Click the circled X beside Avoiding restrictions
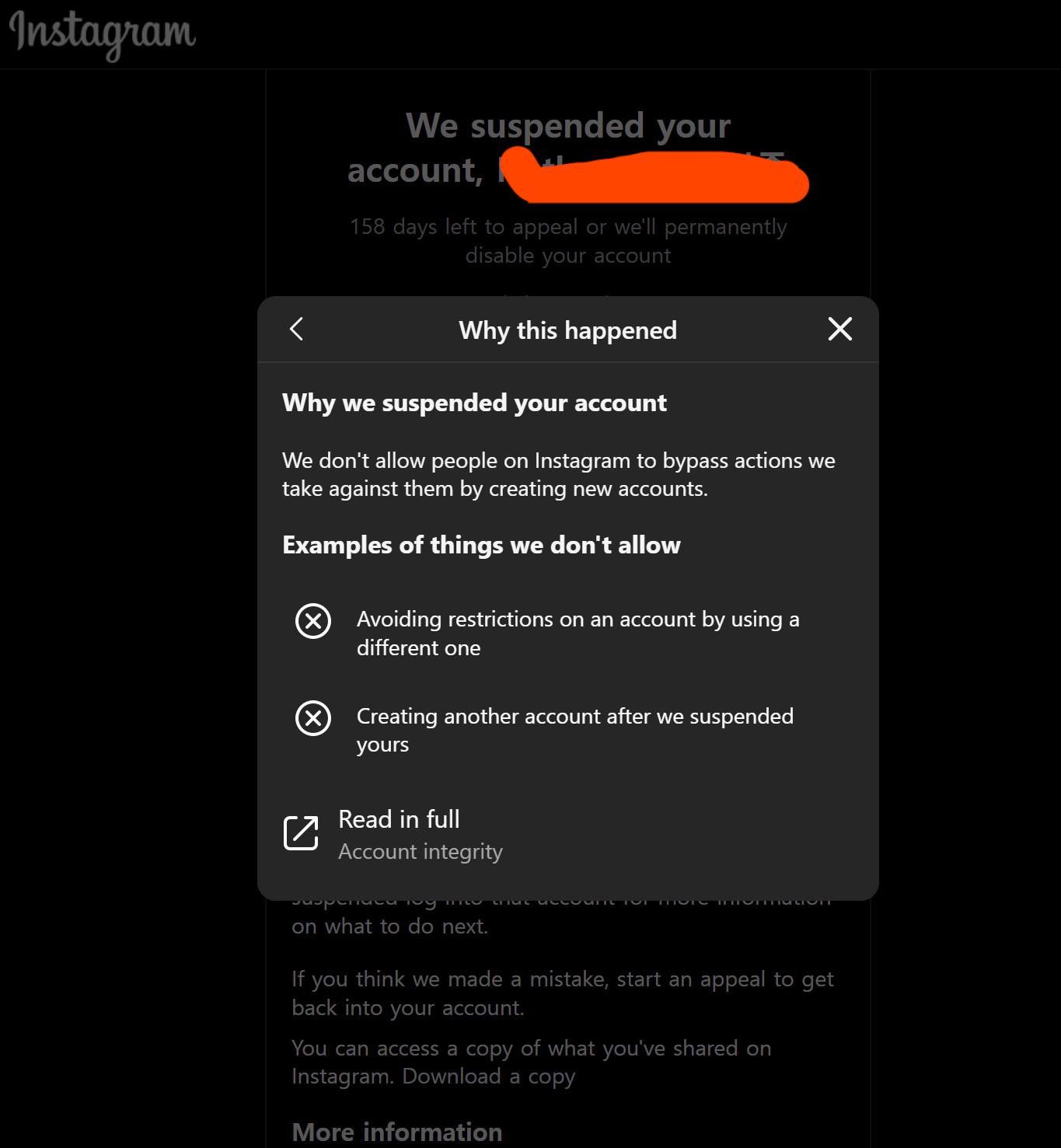The height and width of the screenshot is (1148, 1061). pyautogui.click(x=313, y=621)
